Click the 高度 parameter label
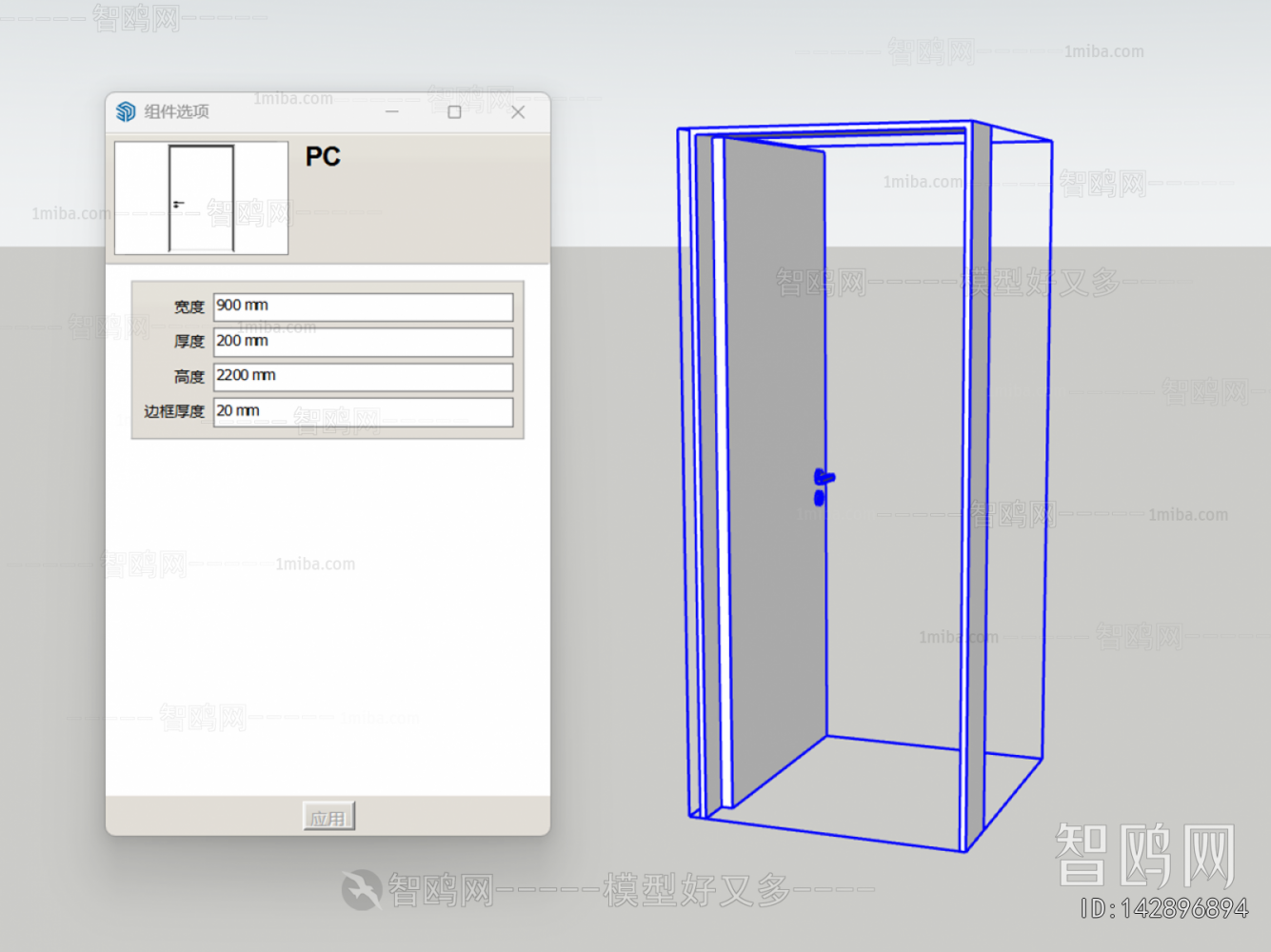The width and height of the screenshot is (1271, 952). tap(189, 376)
